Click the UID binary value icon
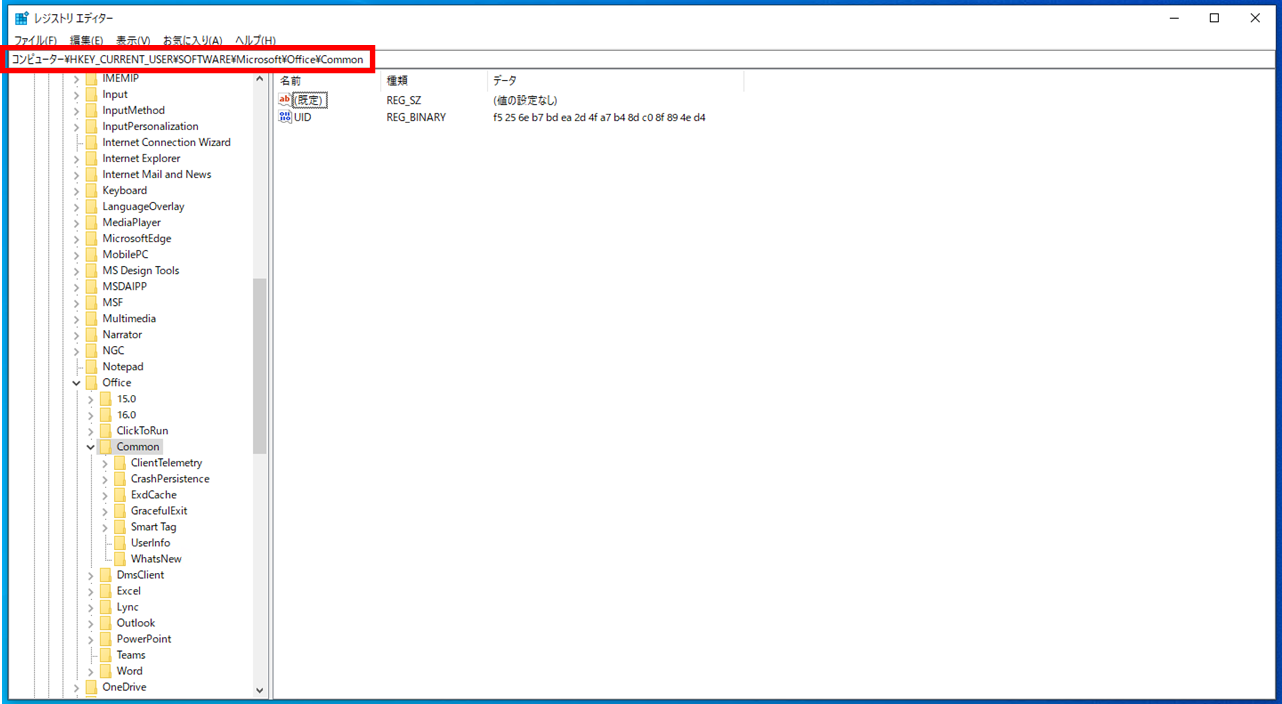 tap(285, 117)
